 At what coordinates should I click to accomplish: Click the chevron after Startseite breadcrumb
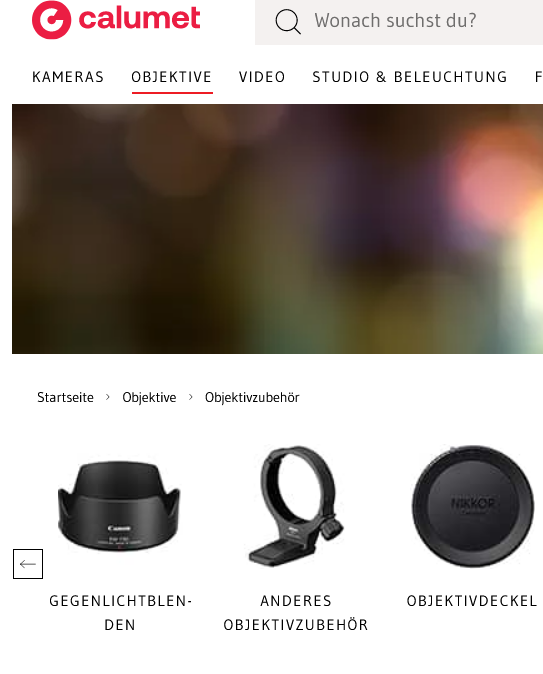coord(108,397)
